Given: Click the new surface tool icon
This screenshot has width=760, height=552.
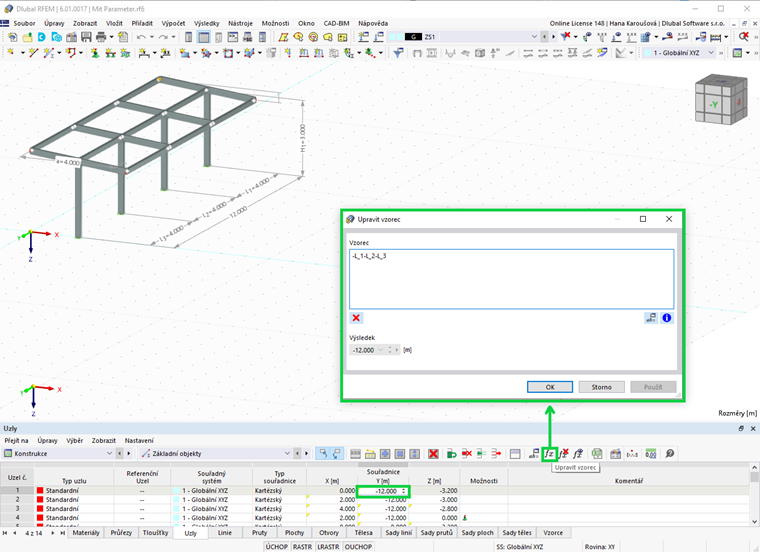Looking at the screenshot, I should click(x=184, y=53).
